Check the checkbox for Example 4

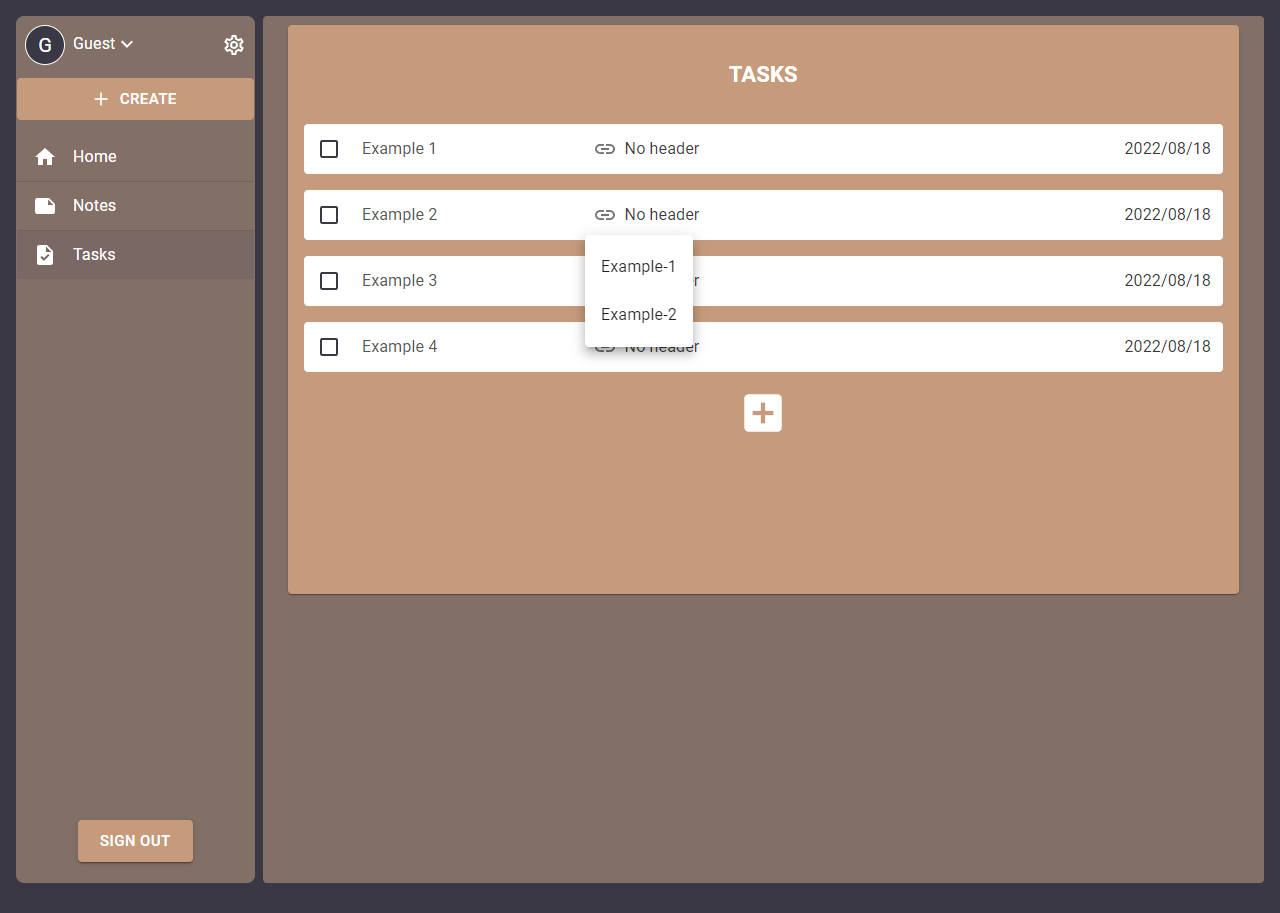coord(329,347)
